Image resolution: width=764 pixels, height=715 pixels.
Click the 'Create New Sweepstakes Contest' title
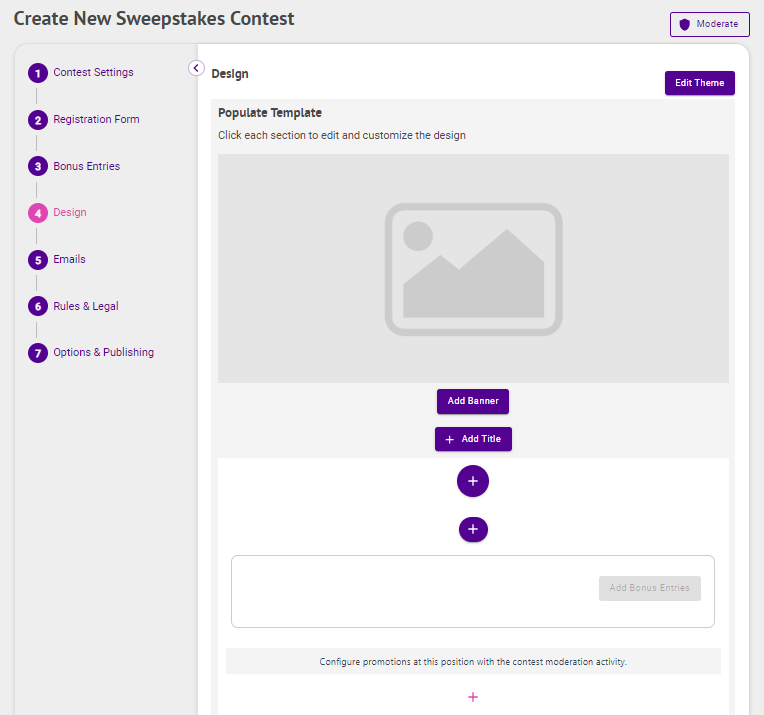[x=154, y=19]
